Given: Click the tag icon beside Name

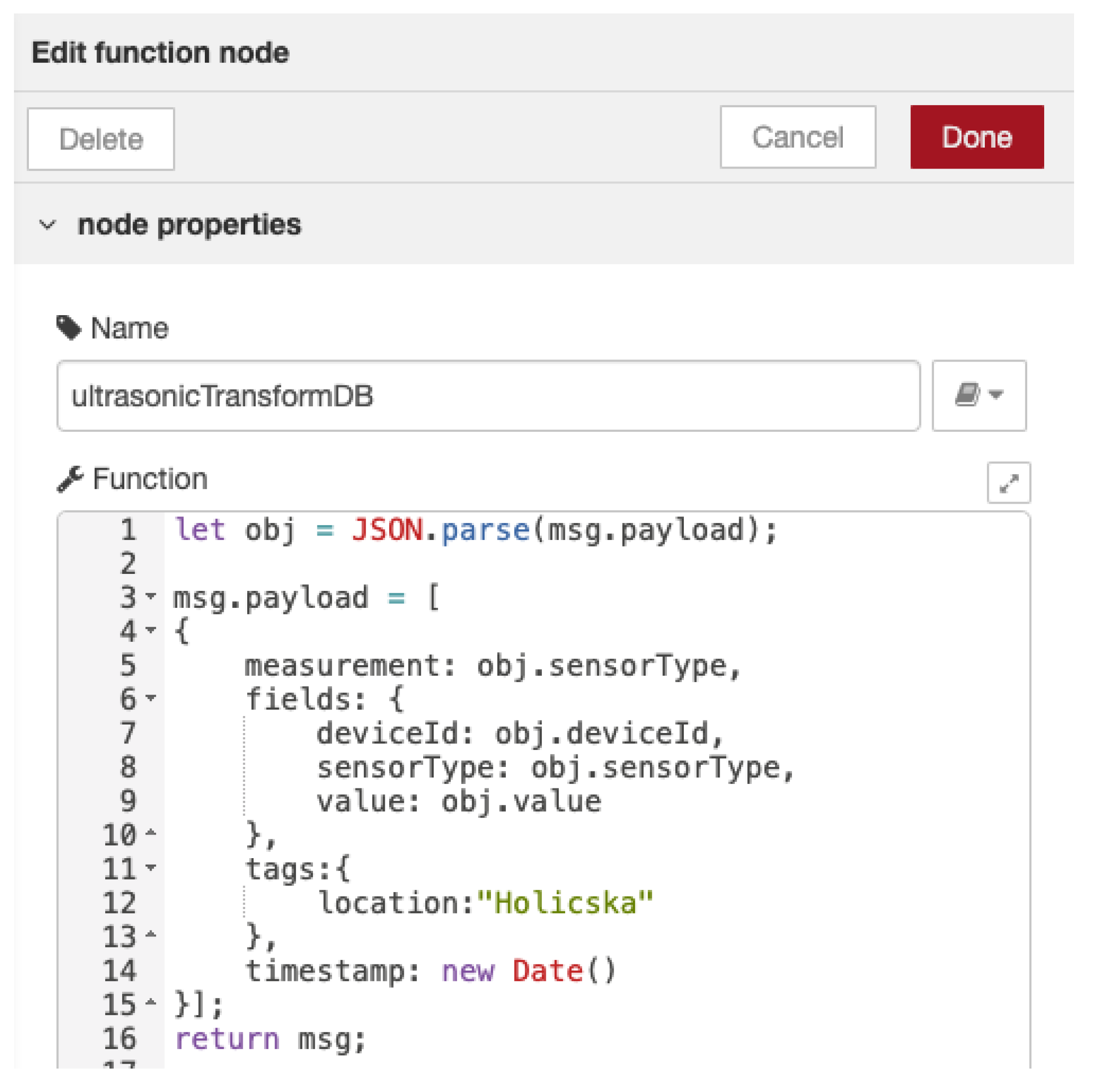Looking at the screenshot, I should pos(69,328).
